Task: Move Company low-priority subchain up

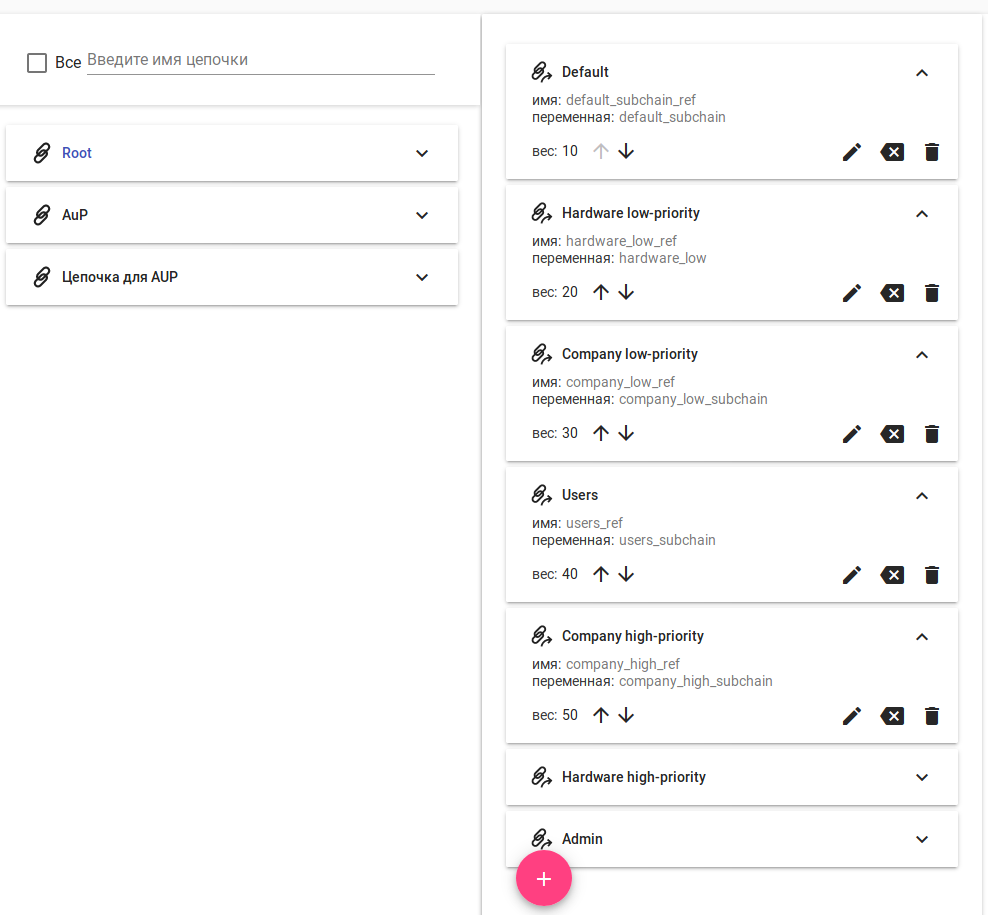Action: (601, 433)
